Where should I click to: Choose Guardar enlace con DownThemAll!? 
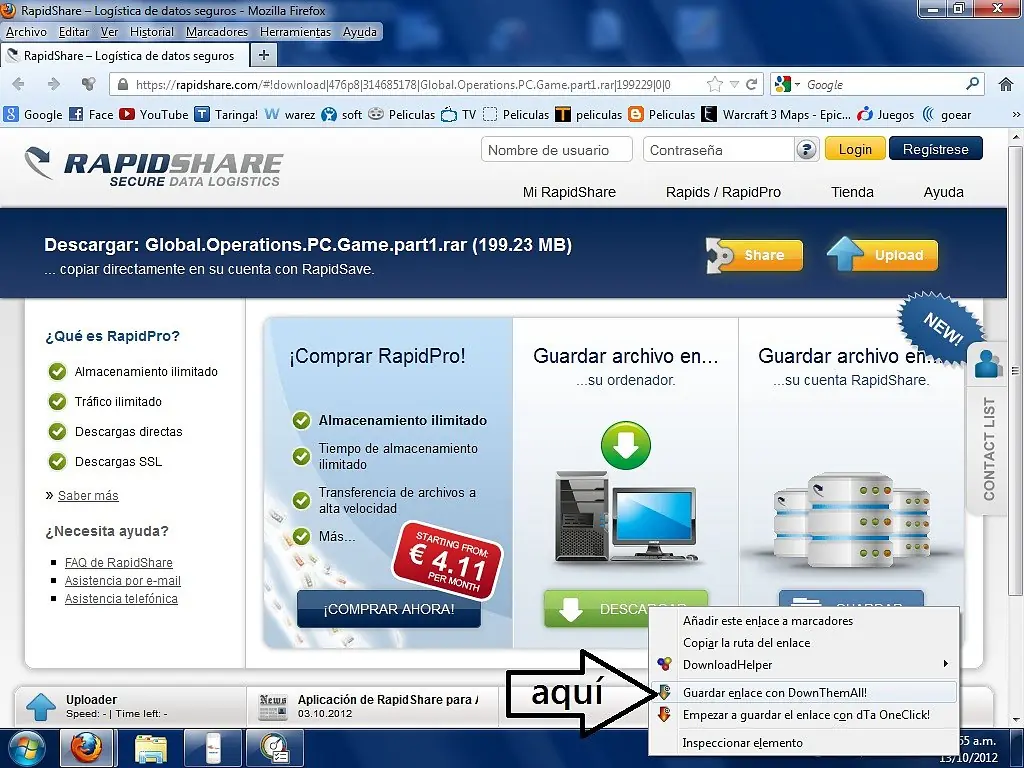click(x=805, y=692)
